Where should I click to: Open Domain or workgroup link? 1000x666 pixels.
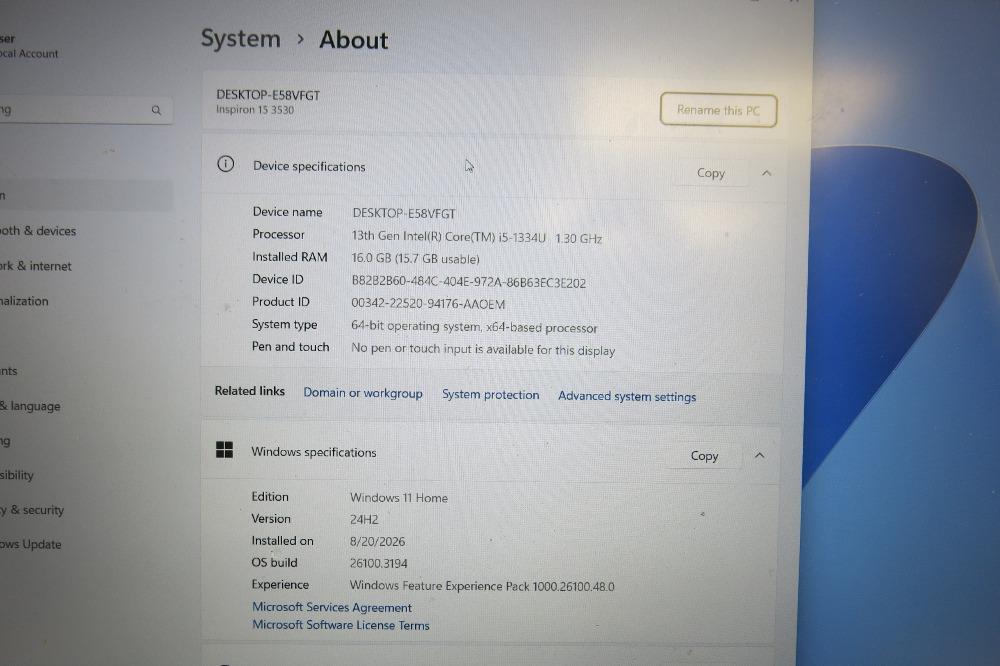[363, 393]
